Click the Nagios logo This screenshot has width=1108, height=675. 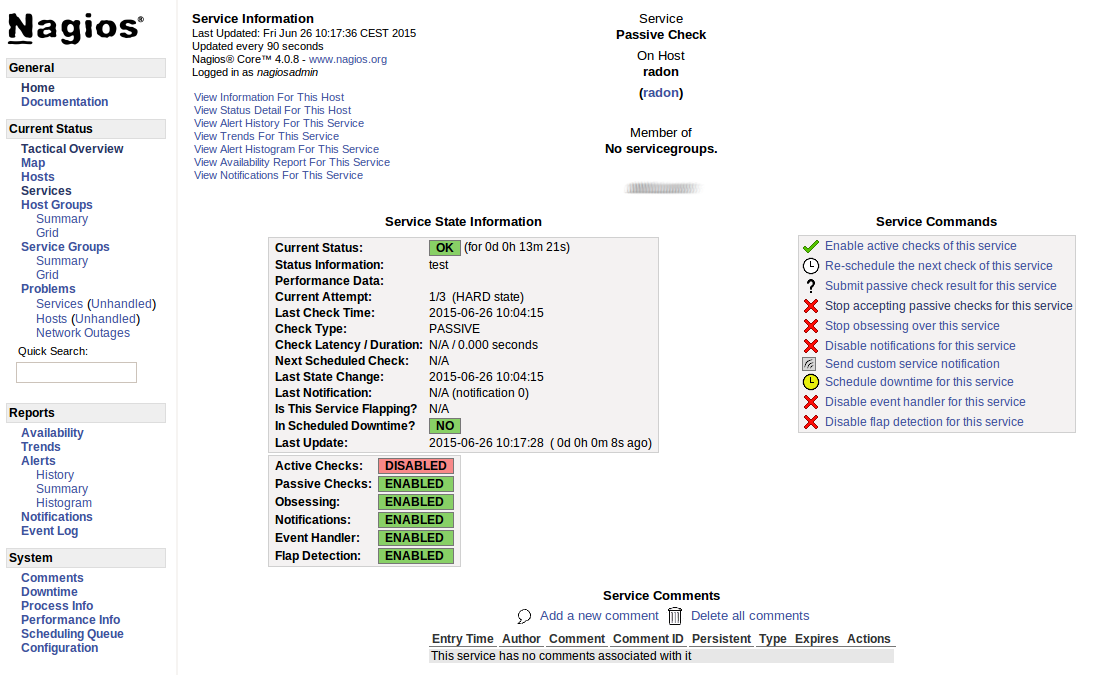click(x=76, y=30)
